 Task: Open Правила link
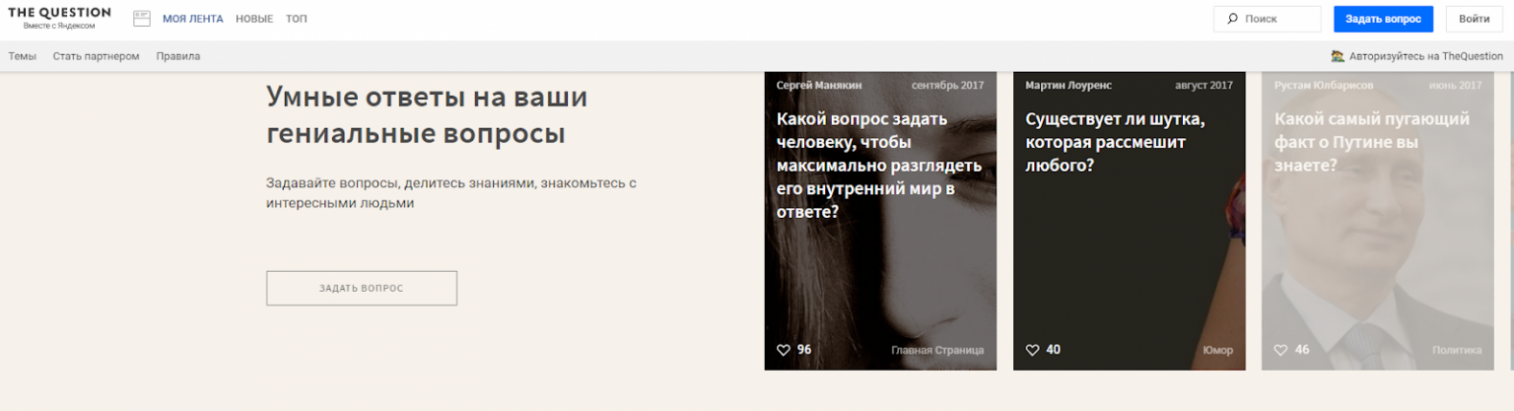click(178, 56)
